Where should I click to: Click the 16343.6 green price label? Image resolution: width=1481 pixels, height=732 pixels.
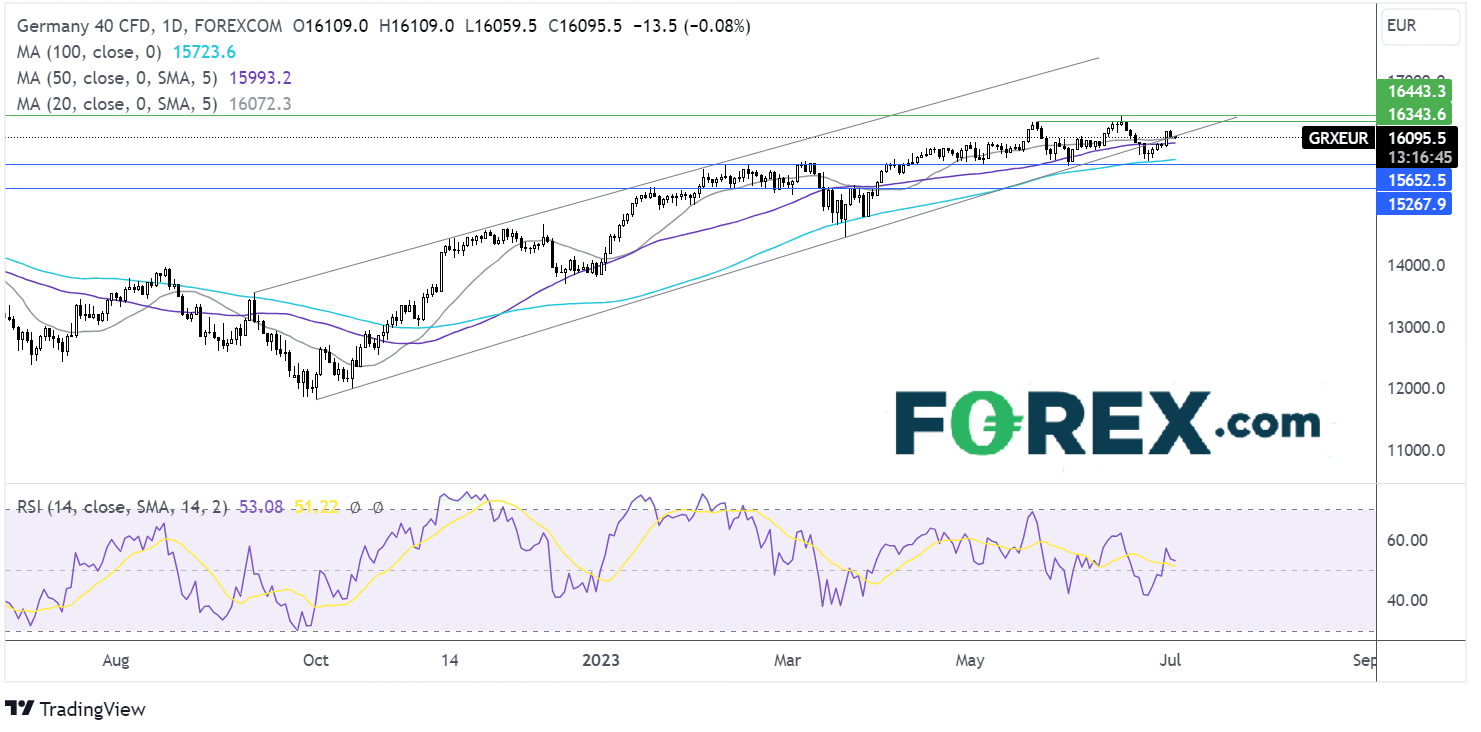(x=1415, y=114)
